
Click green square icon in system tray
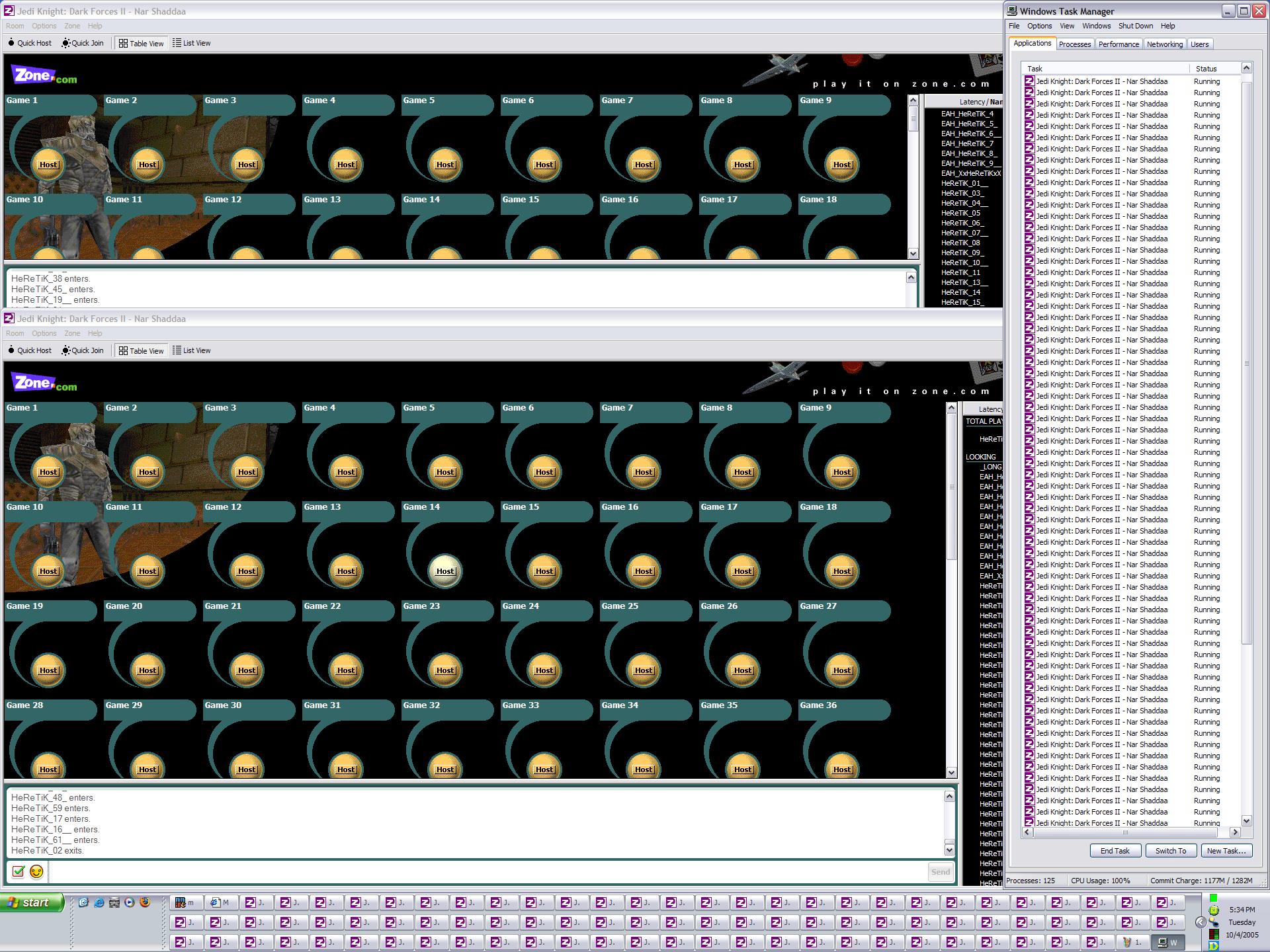click(1213, 898)
